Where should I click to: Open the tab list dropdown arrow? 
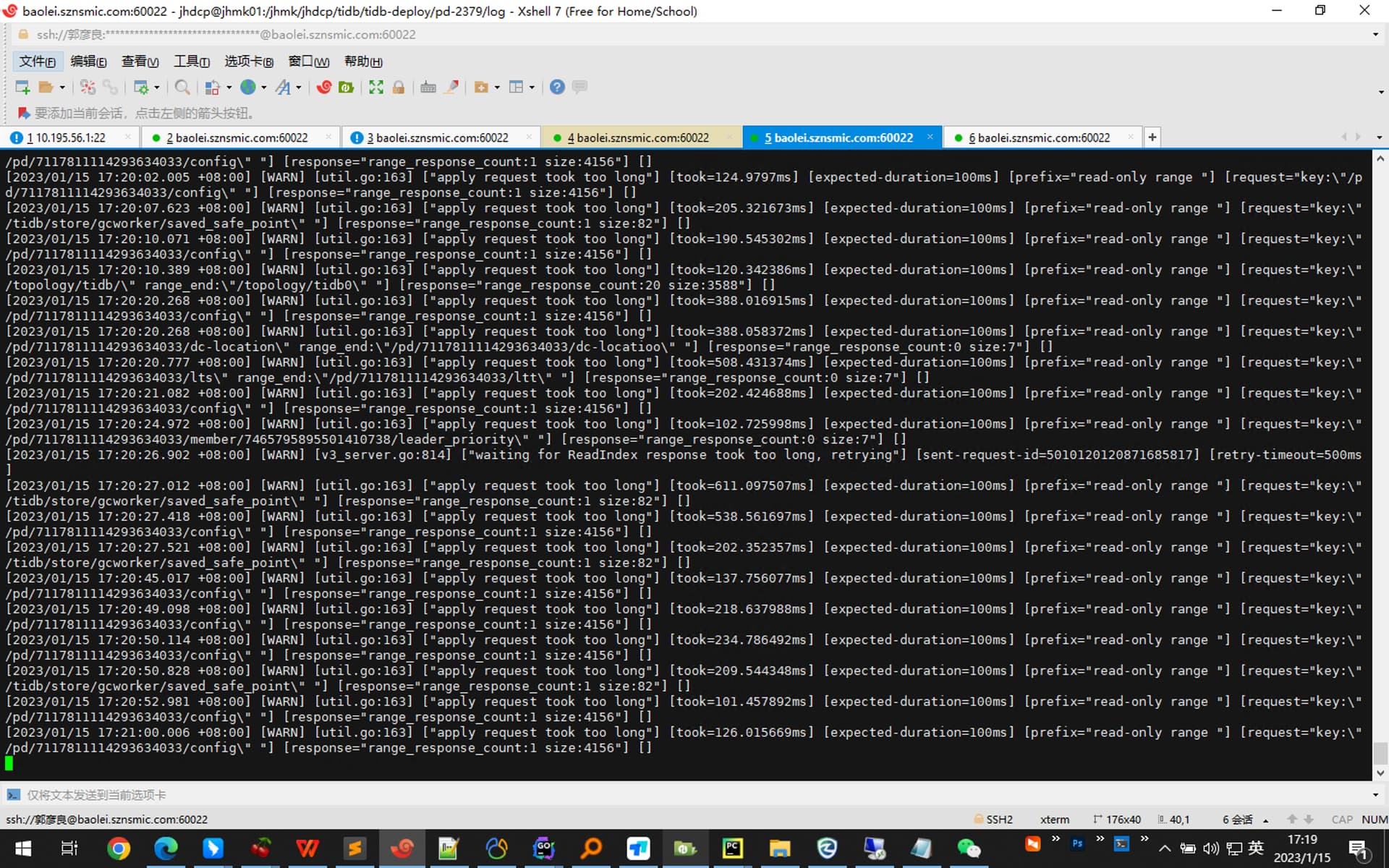click(1379, 137)
